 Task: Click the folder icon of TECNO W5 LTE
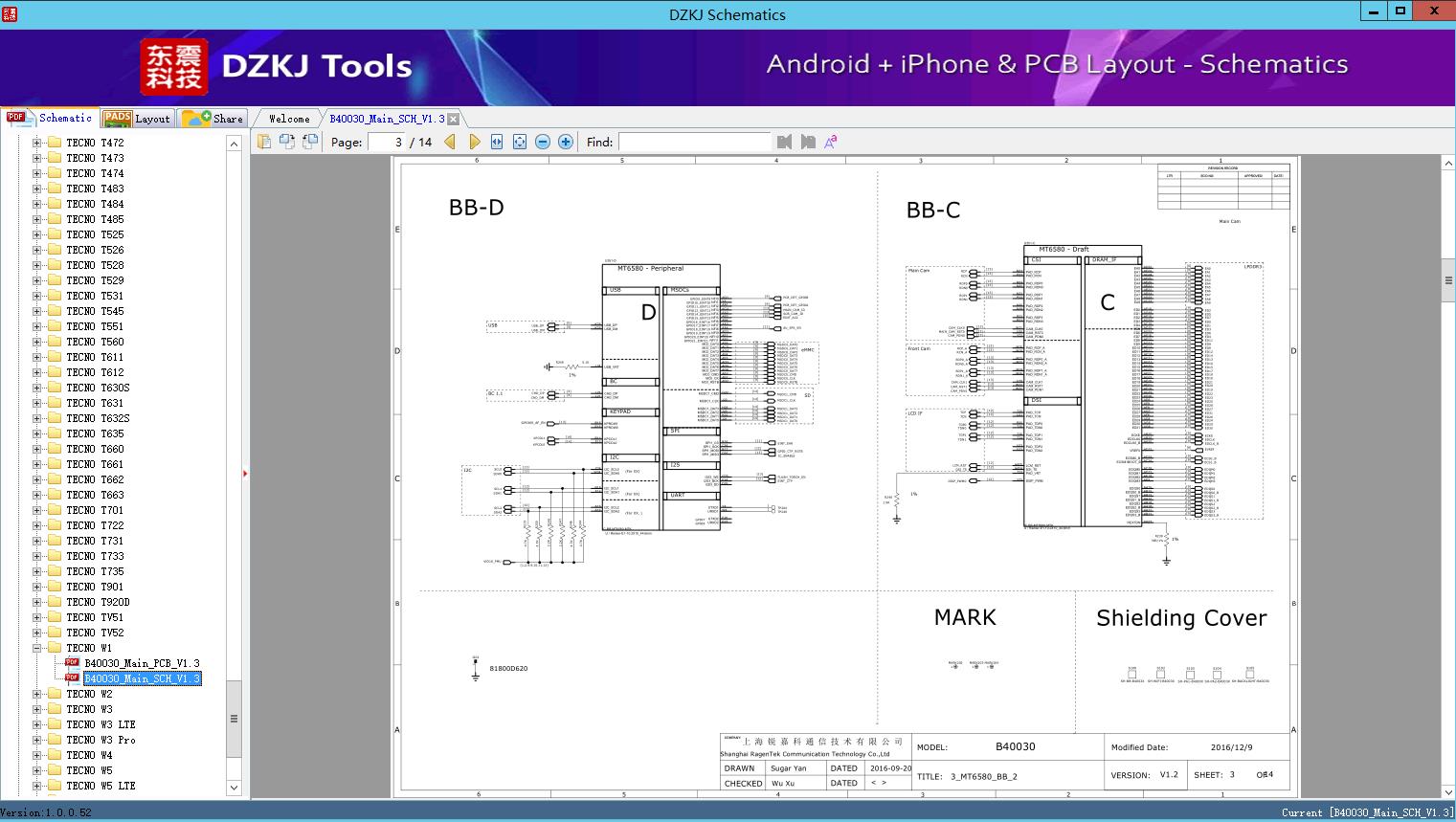point(55,786)
